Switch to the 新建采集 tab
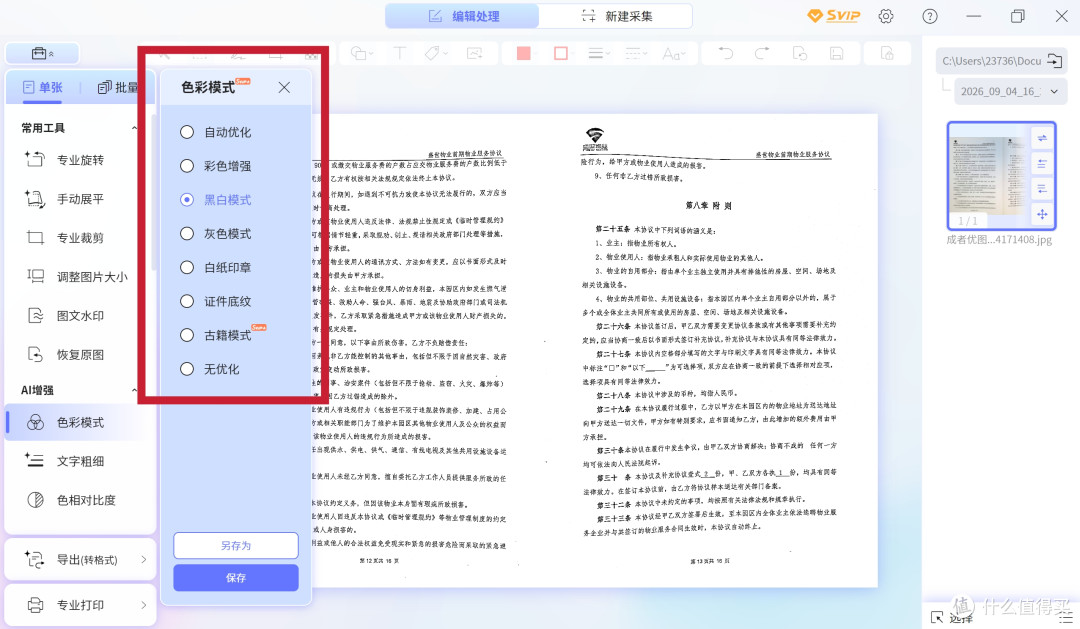This screenshot has height=629, width=1080. [x=616, y=16]
